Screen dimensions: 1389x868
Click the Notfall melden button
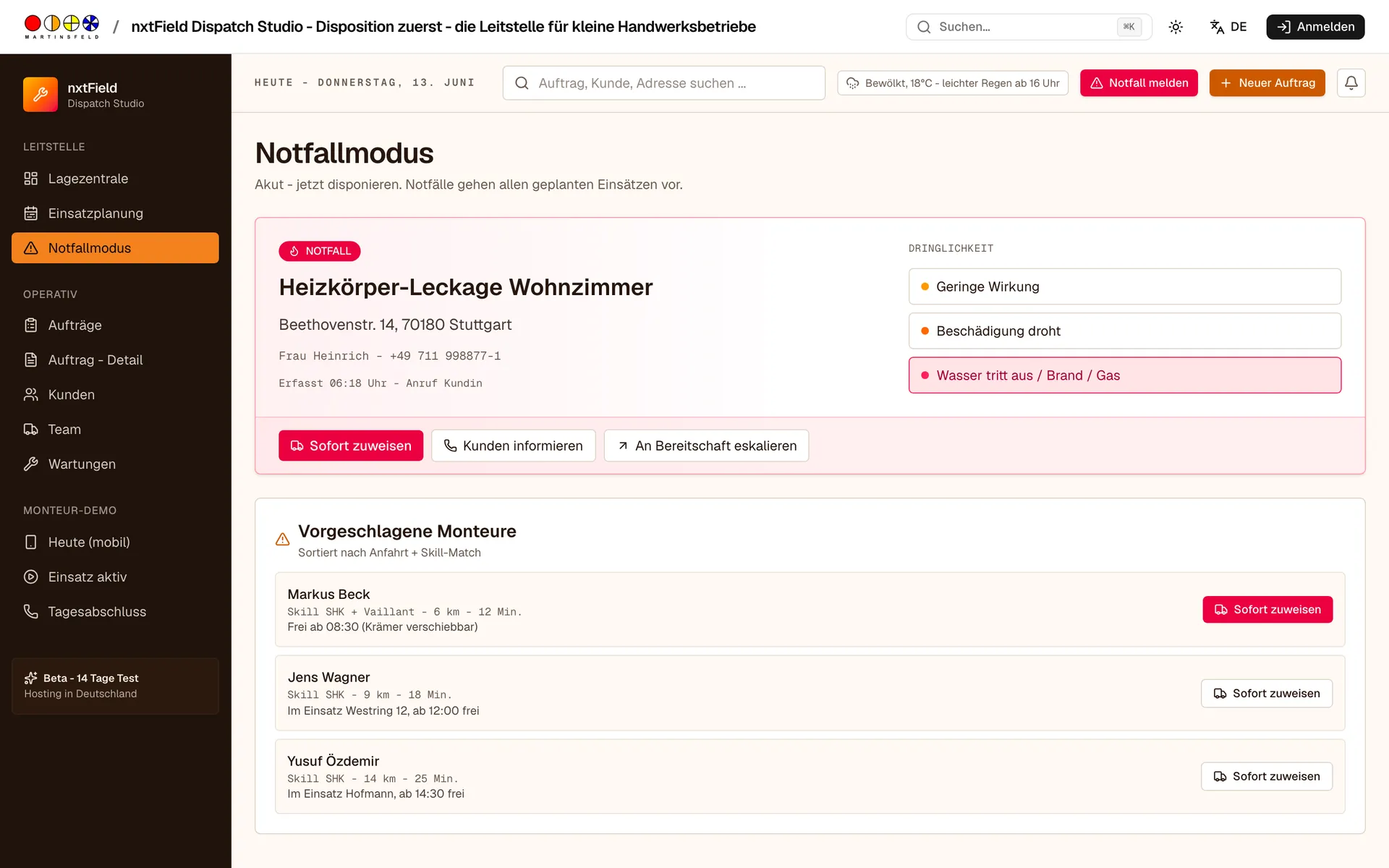(x=1139, y=83)
